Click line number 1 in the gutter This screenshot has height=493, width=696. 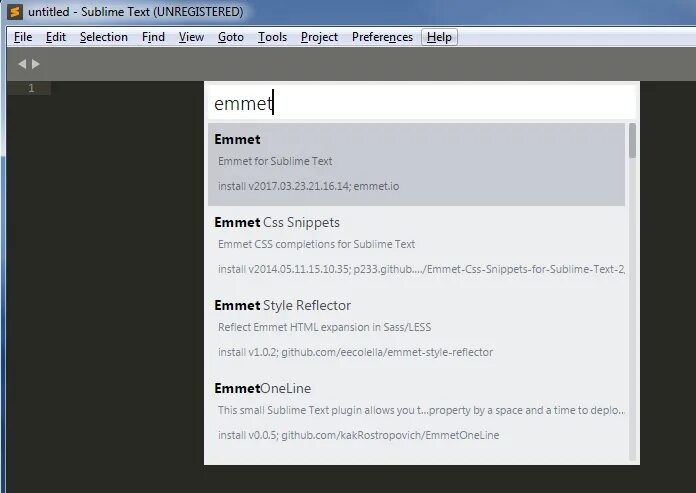tap(31, 88)
